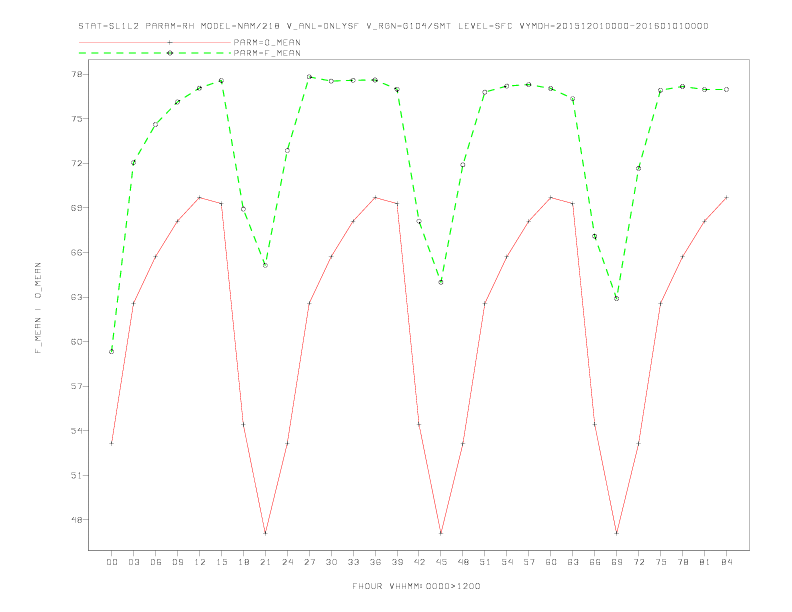This screenshot has width=792, height=612.
Task: Click x-axis forecast hour label 27
Action: (309, 562)
